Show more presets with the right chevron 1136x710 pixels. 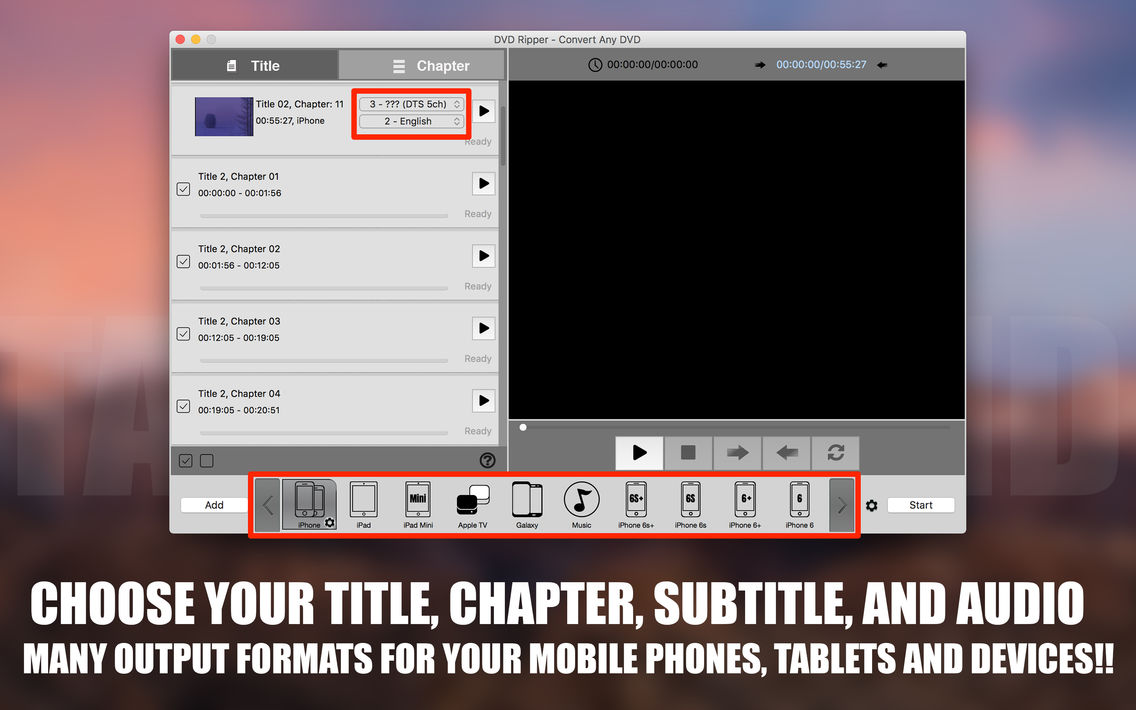point(842,505)
